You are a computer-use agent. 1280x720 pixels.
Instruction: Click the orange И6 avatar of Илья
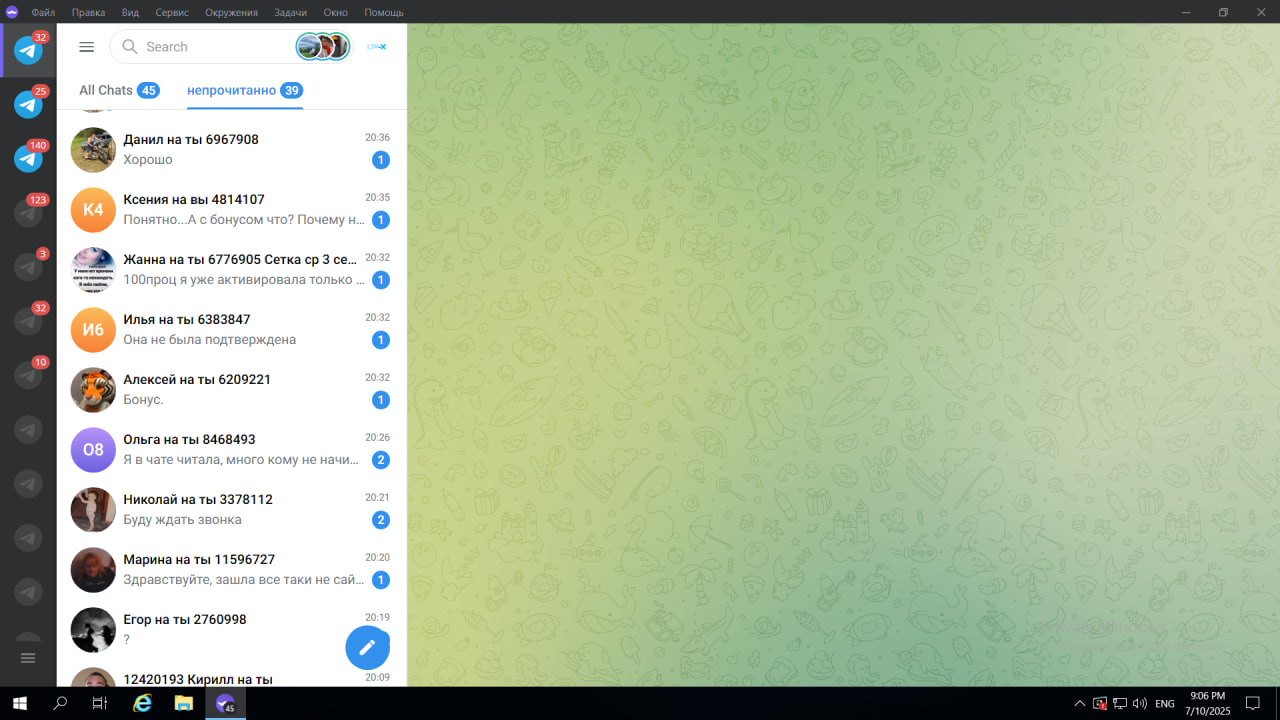point(93,330)
